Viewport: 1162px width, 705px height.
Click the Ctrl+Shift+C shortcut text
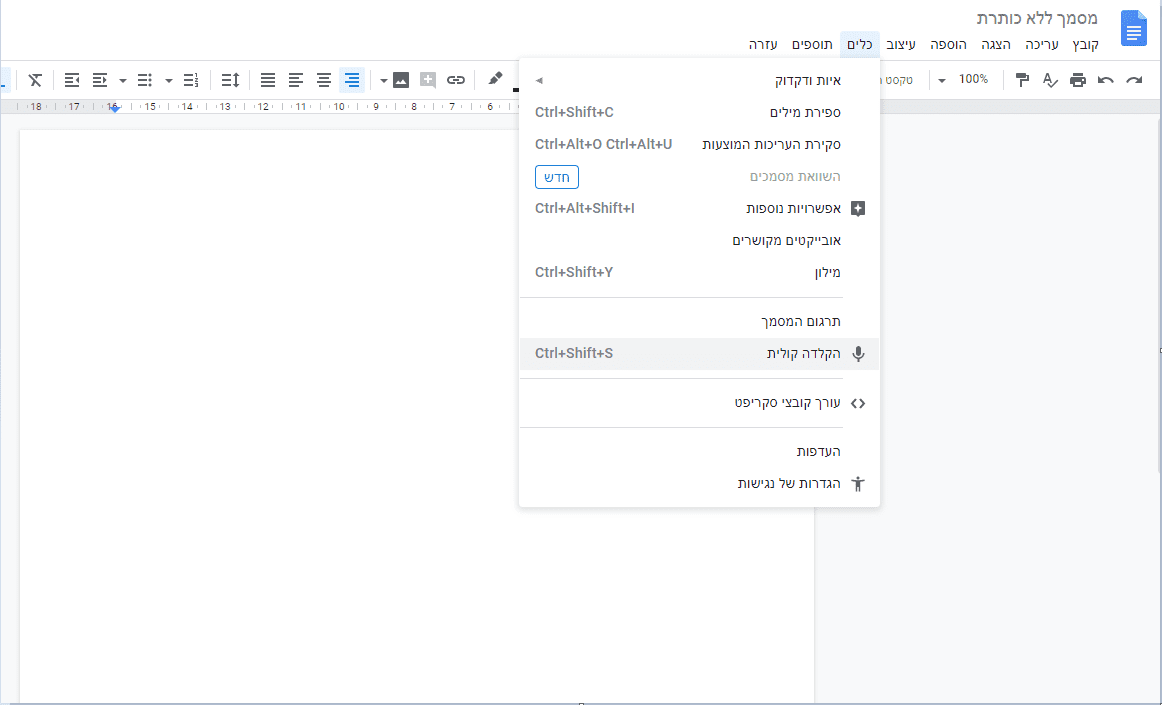pos(574,113)
